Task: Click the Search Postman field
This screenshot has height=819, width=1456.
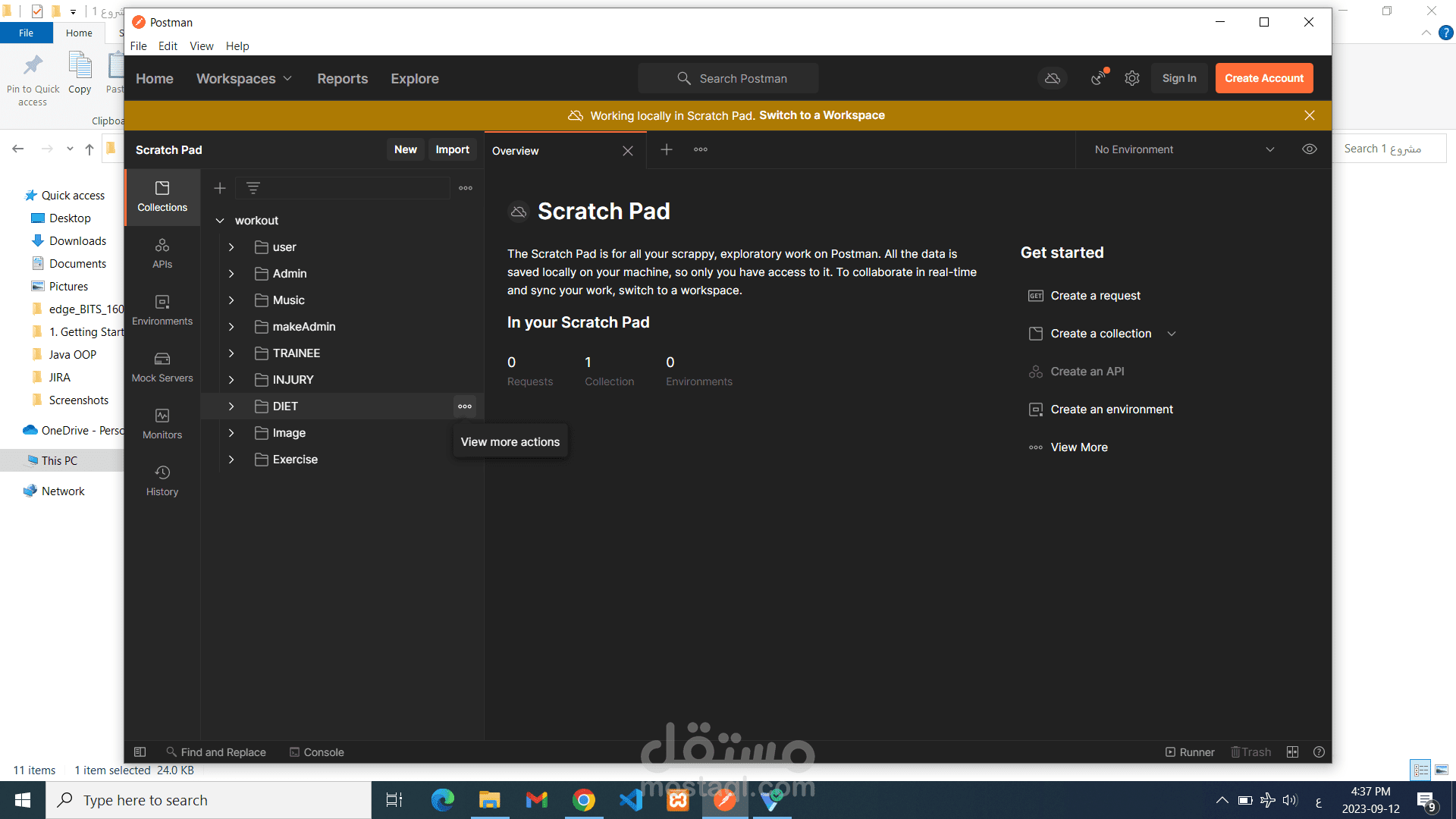Action: (x=728, y=79)
